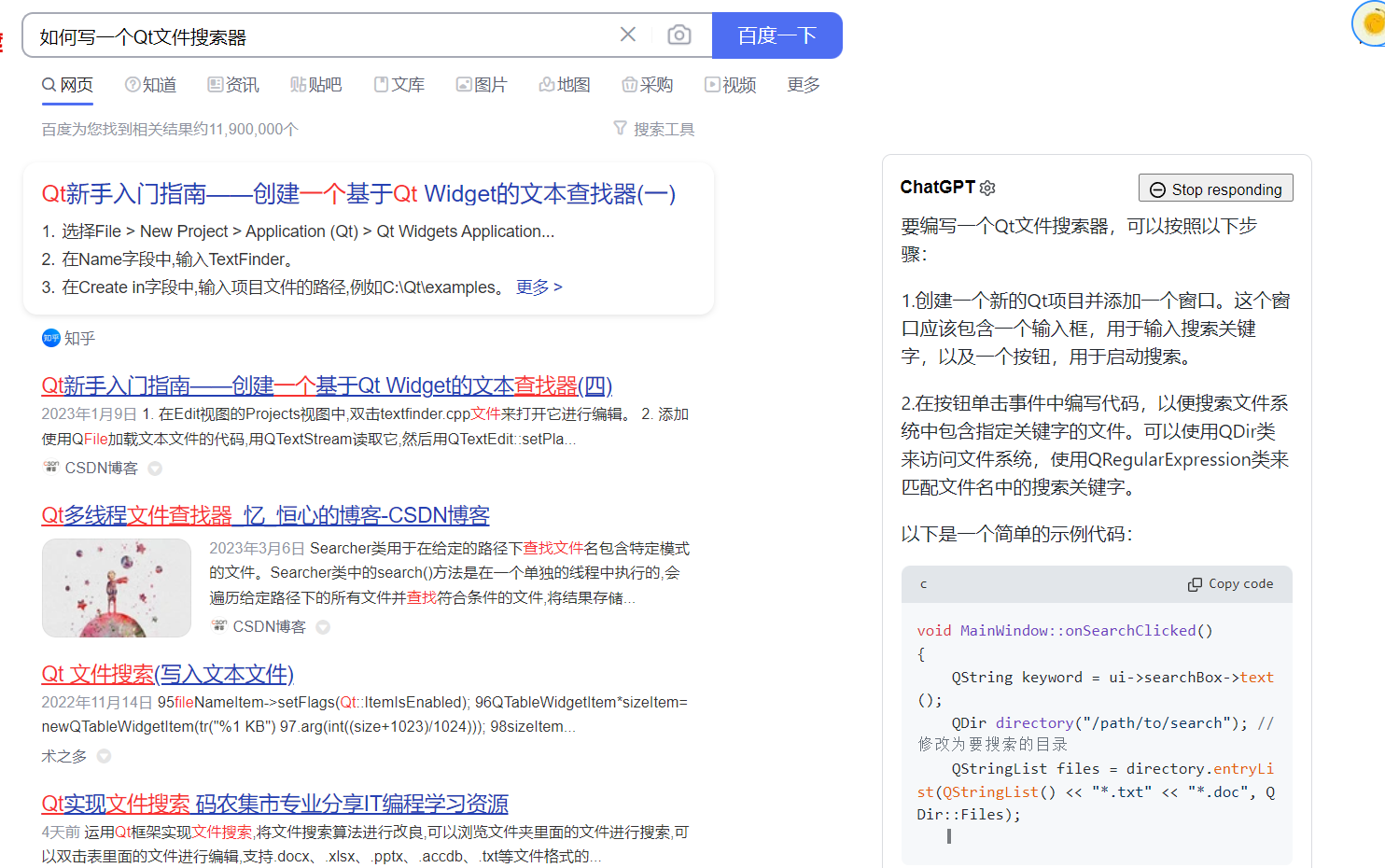
Task: Clear the search box text
Action: (628, 35)
